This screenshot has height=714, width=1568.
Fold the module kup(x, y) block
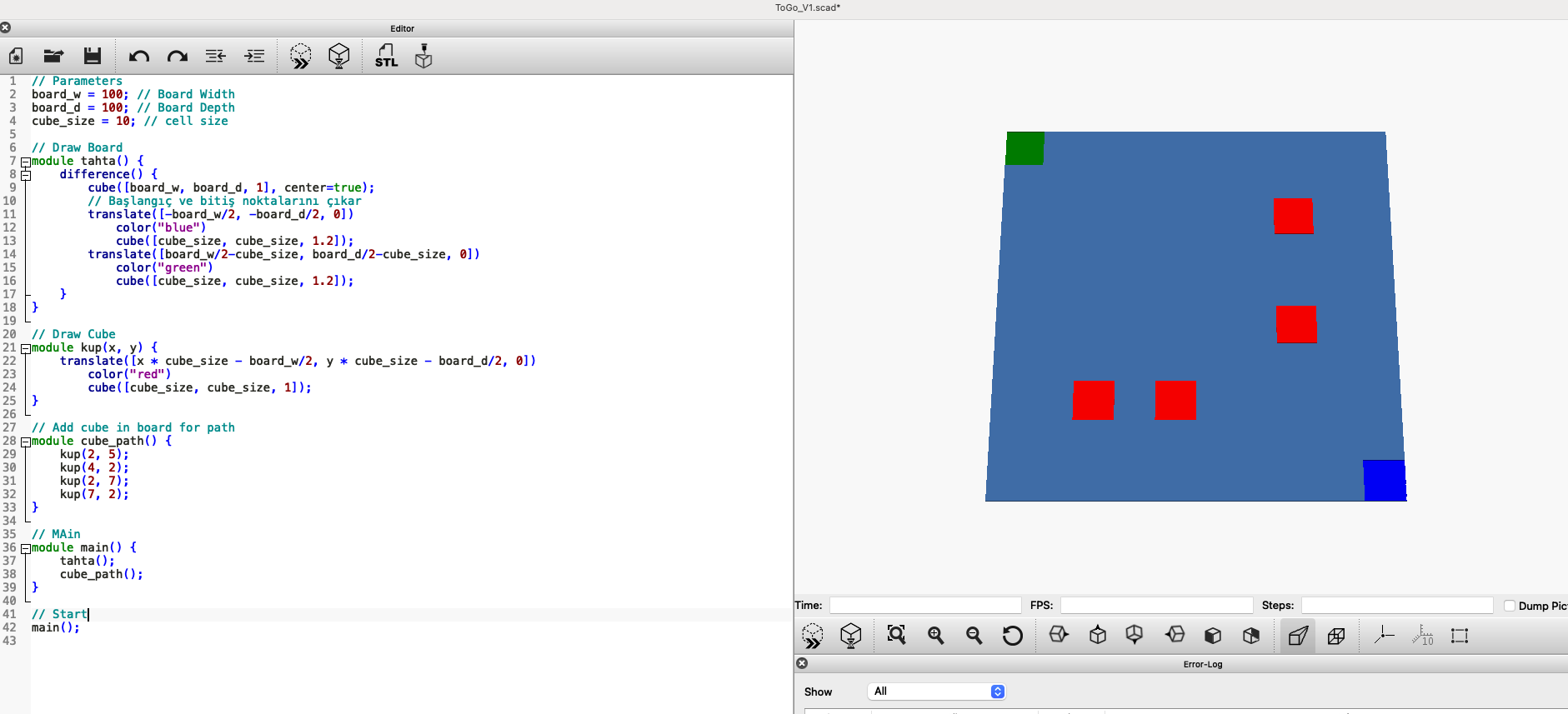click(26, 348)
